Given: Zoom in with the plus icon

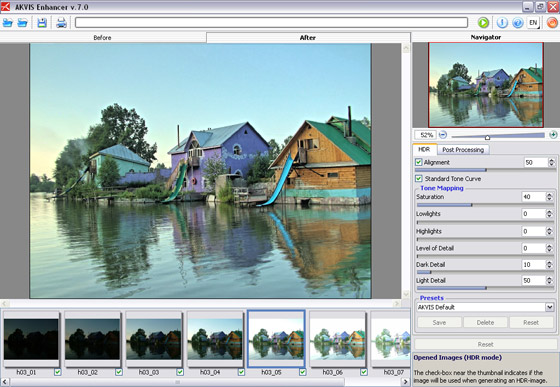Looking at the screenshot, I should (553, 135).
